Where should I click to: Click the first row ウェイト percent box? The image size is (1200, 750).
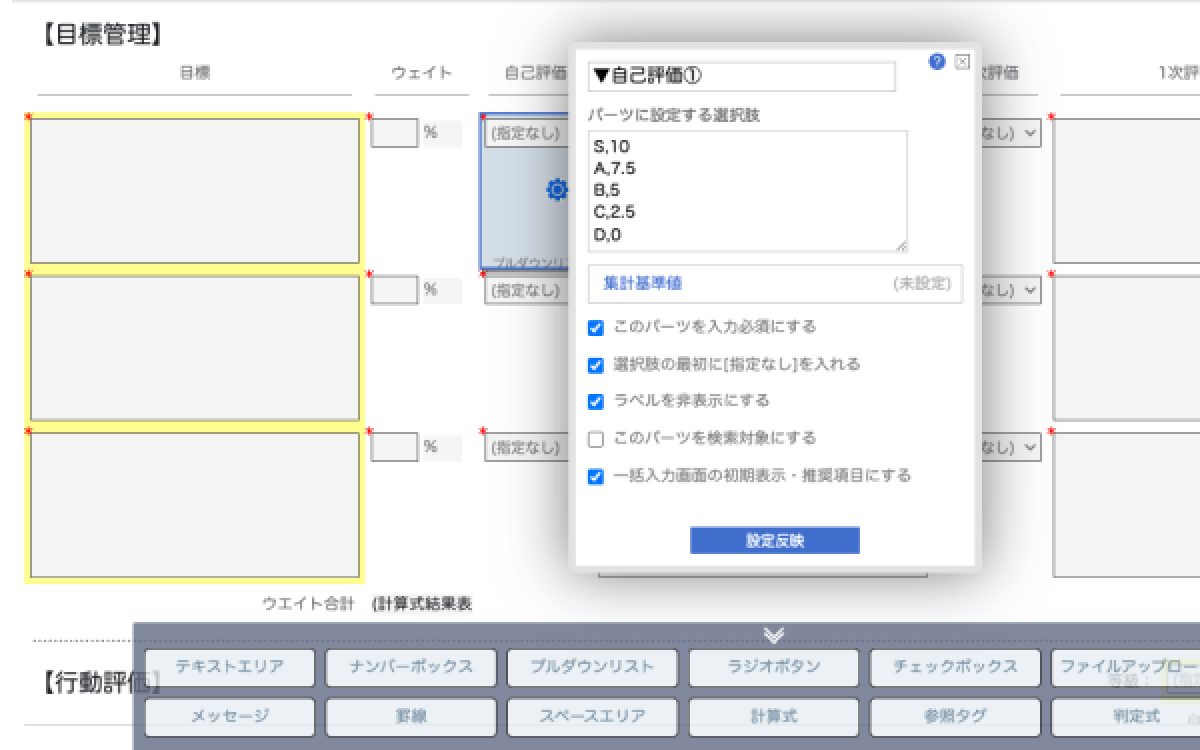(x=394, y=133)
